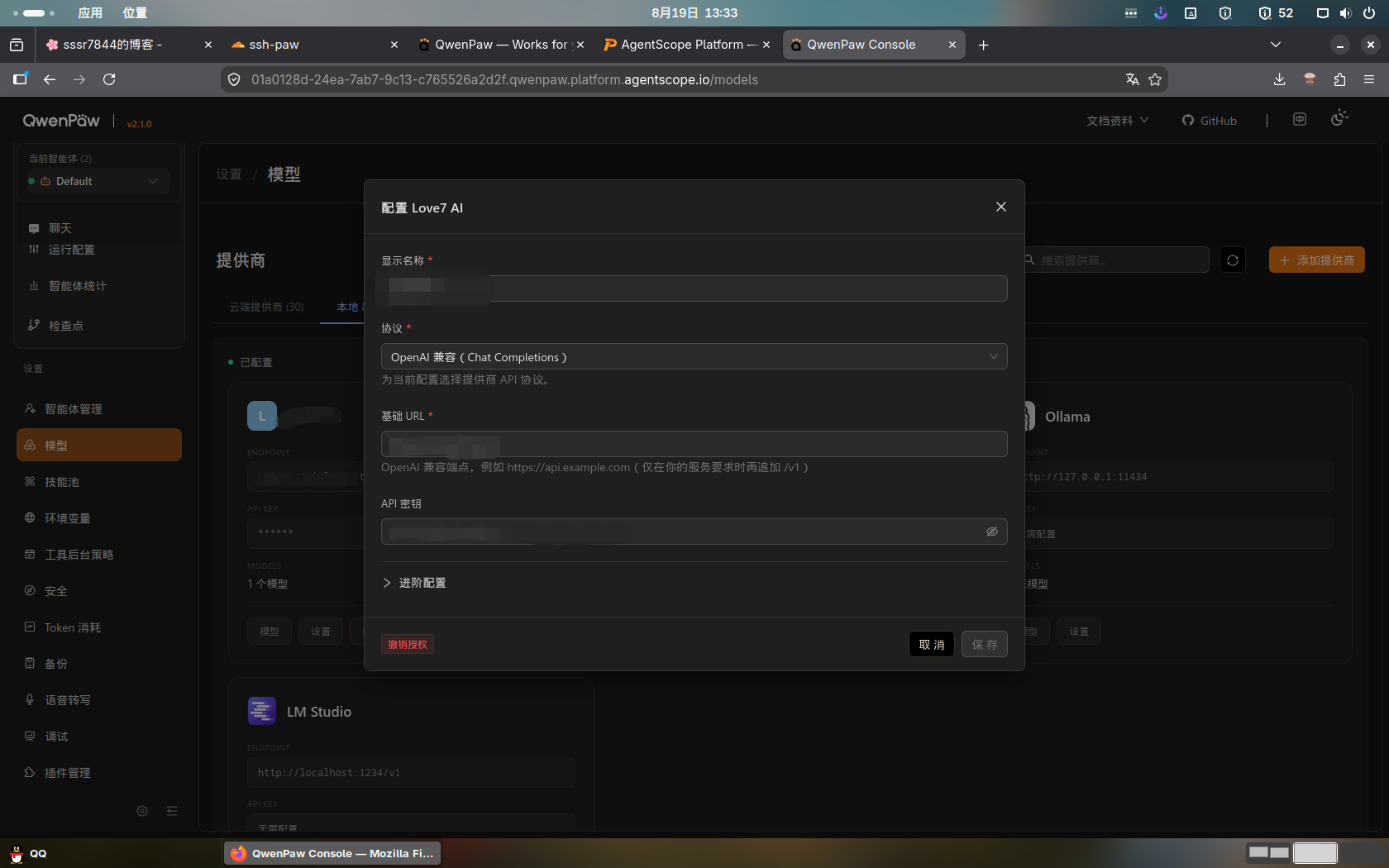
Task: Click the 安全 sidebar icon
Action: [30, 590]
